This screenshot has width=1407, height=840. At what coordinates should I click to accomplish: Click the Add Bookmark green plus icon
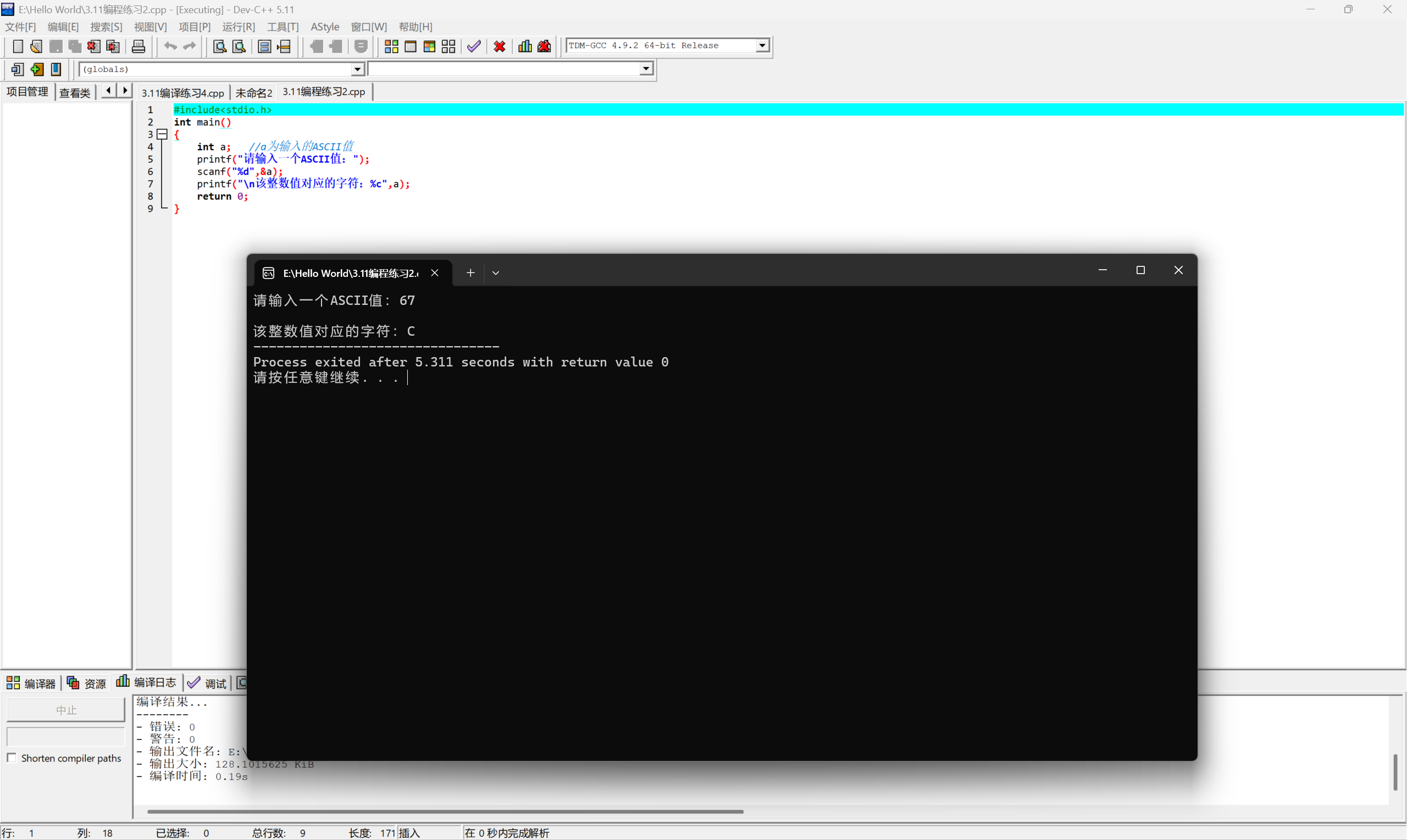[x=37, y=69]
